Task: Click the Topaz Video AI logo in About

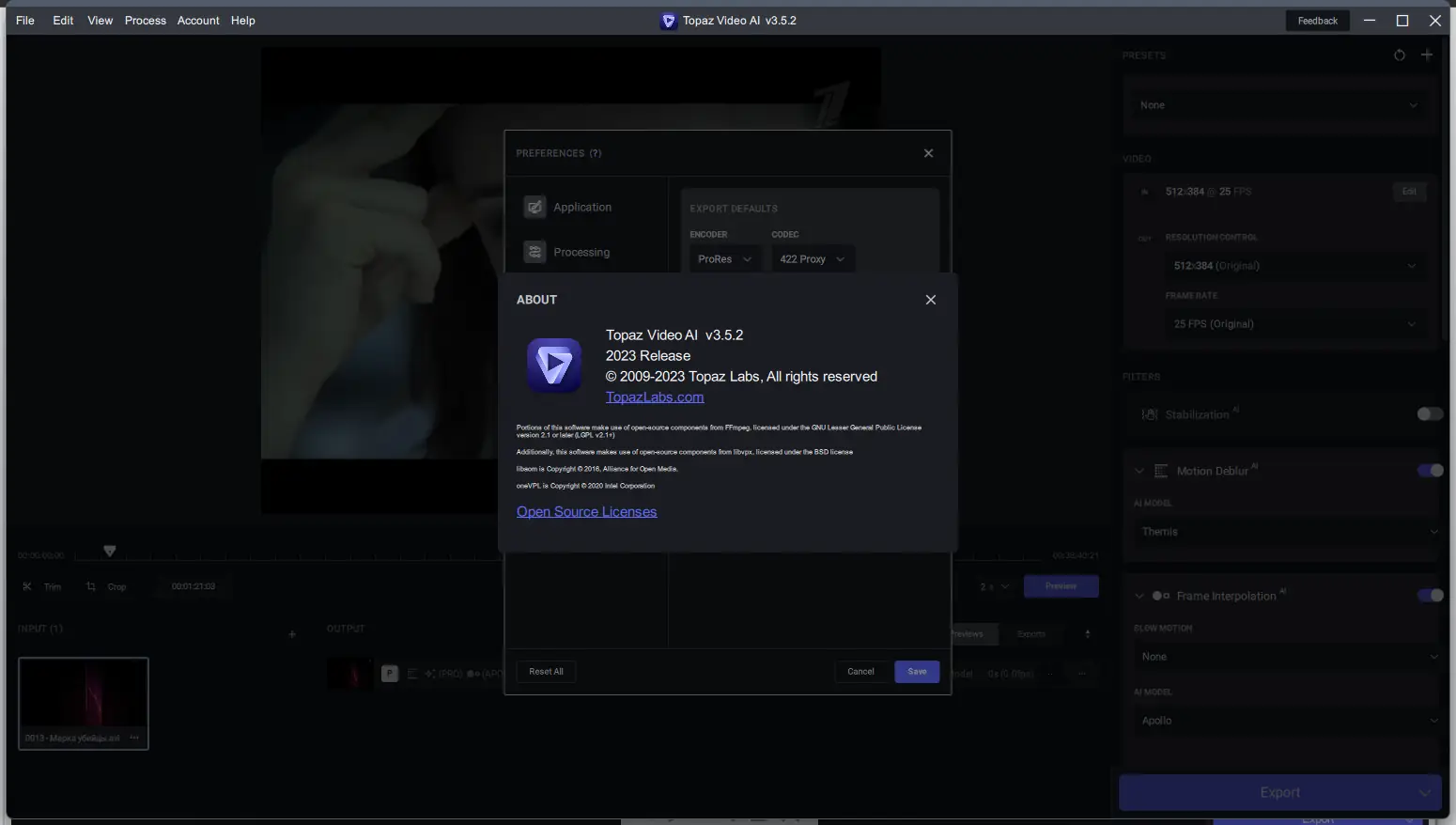Action: (554, 366)
